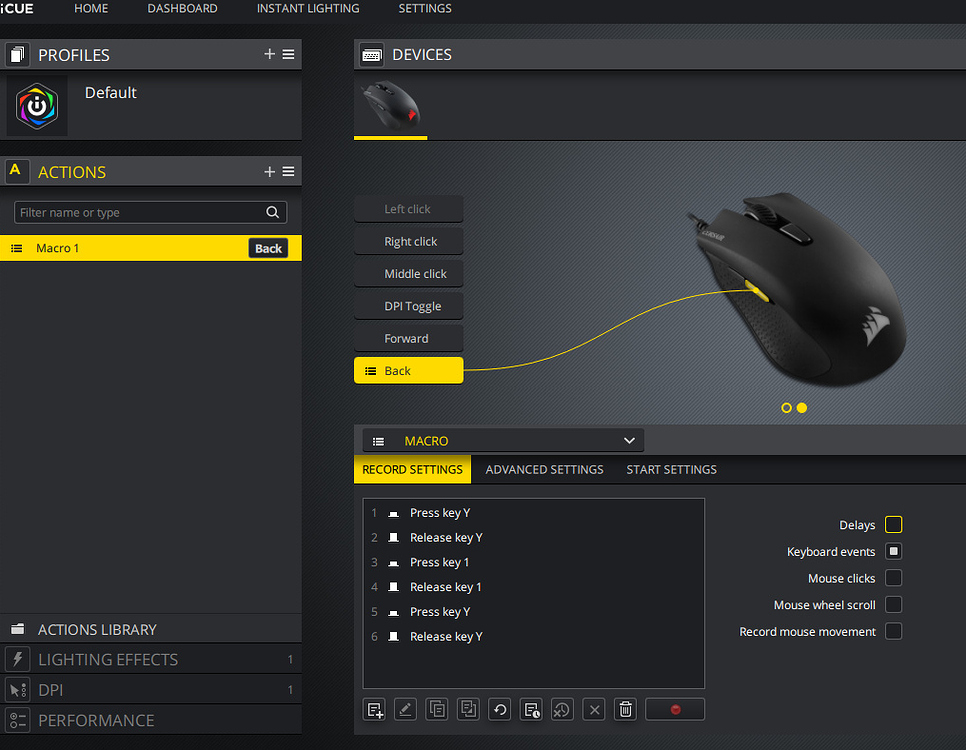Switch to the Advanced Settings tab

(x=544, y=469)
